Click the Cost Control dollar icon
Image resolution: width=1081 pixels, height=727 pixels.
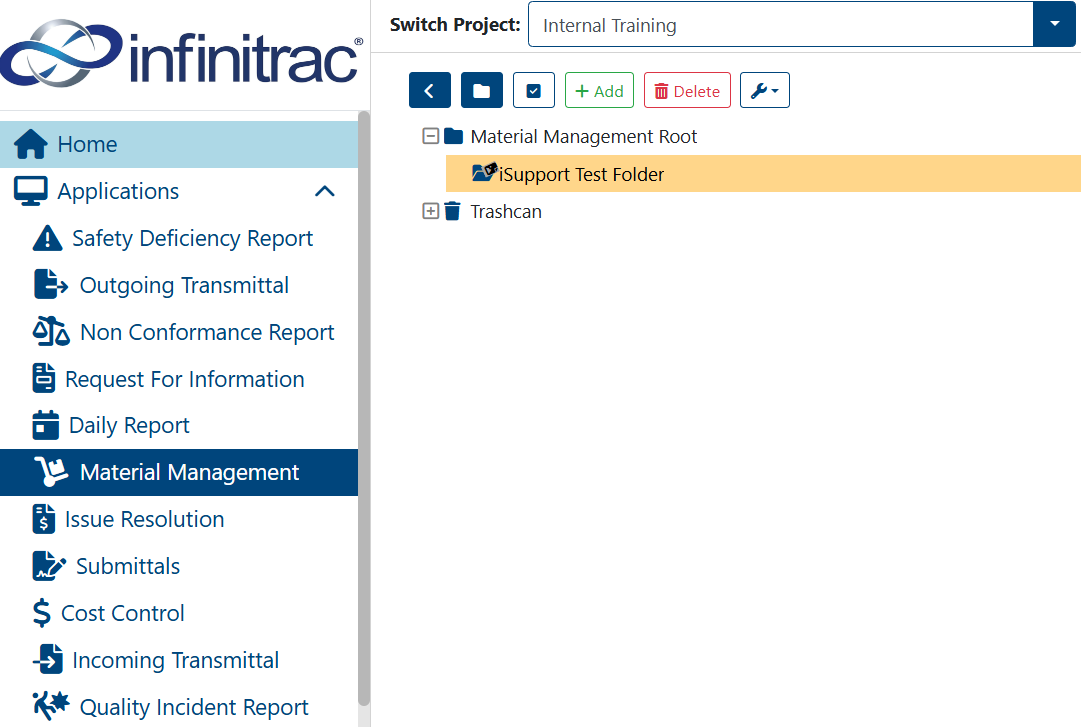click(x=41, y=613)
